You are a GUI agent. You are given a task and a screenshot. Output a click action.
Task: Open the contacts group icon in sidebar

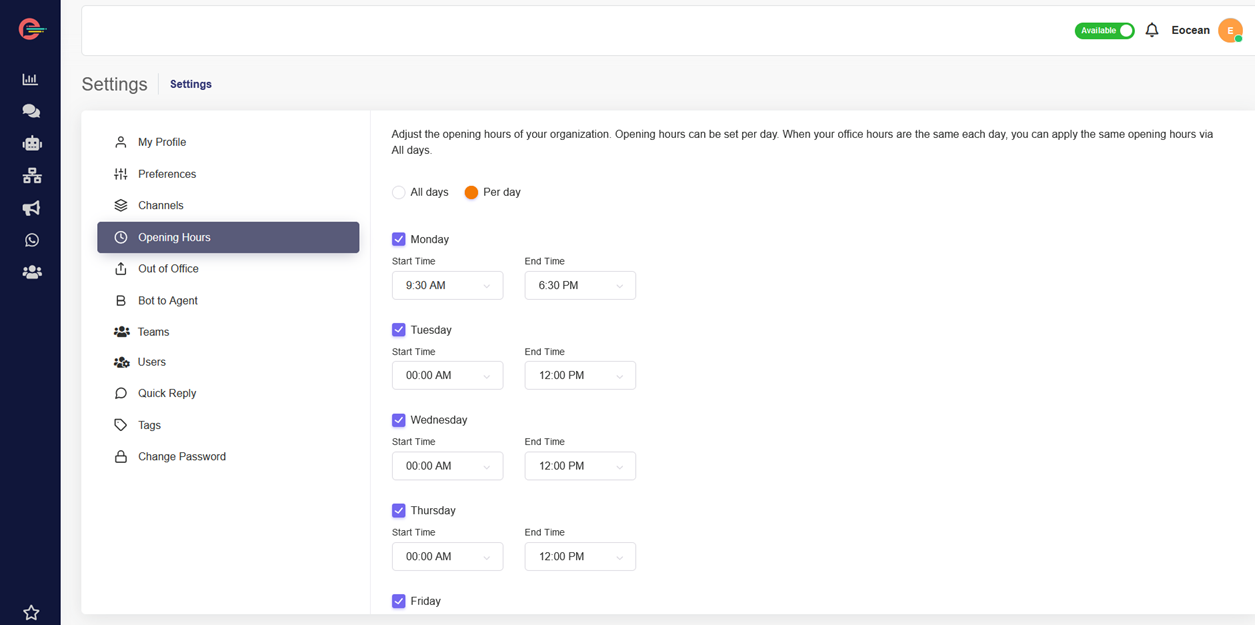(x=32, y=272)
